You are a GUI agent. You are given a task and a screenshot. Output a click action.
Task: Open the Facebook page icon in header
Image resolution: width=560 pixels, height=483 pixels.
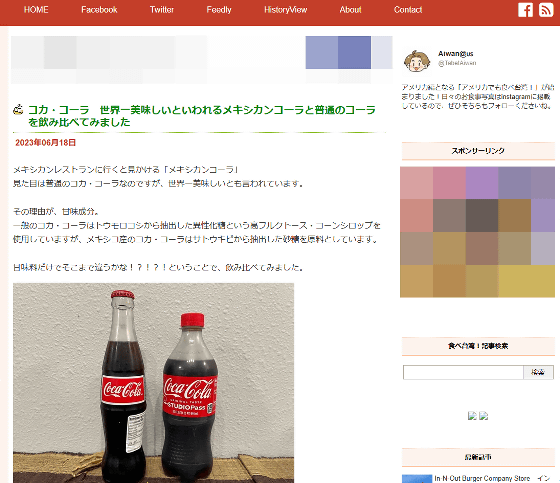pos(525,10)
